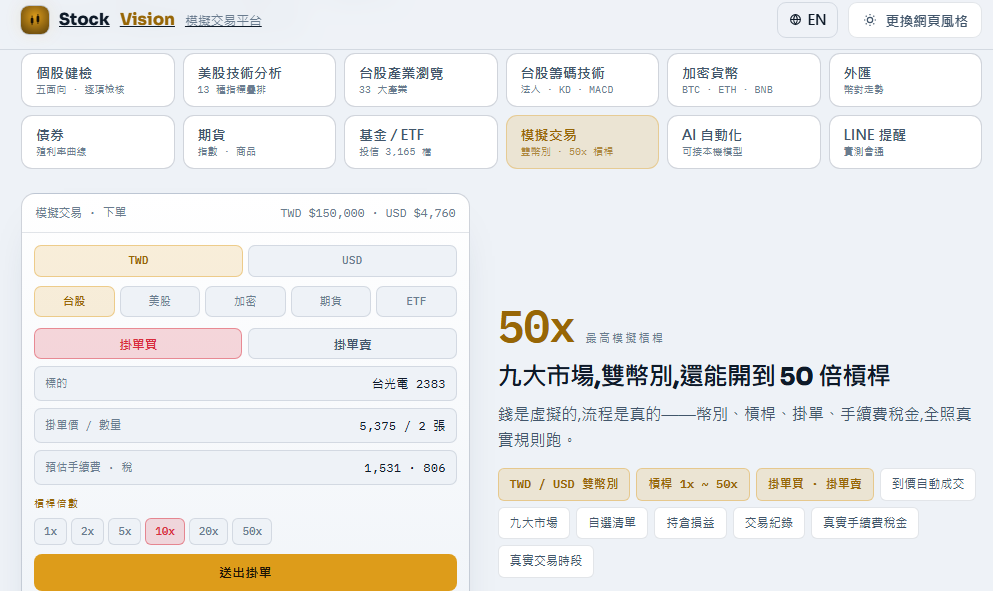The image size is (993, 591).
Task: Choose ETF market option in order form
Action: click(x=416, y=302)
